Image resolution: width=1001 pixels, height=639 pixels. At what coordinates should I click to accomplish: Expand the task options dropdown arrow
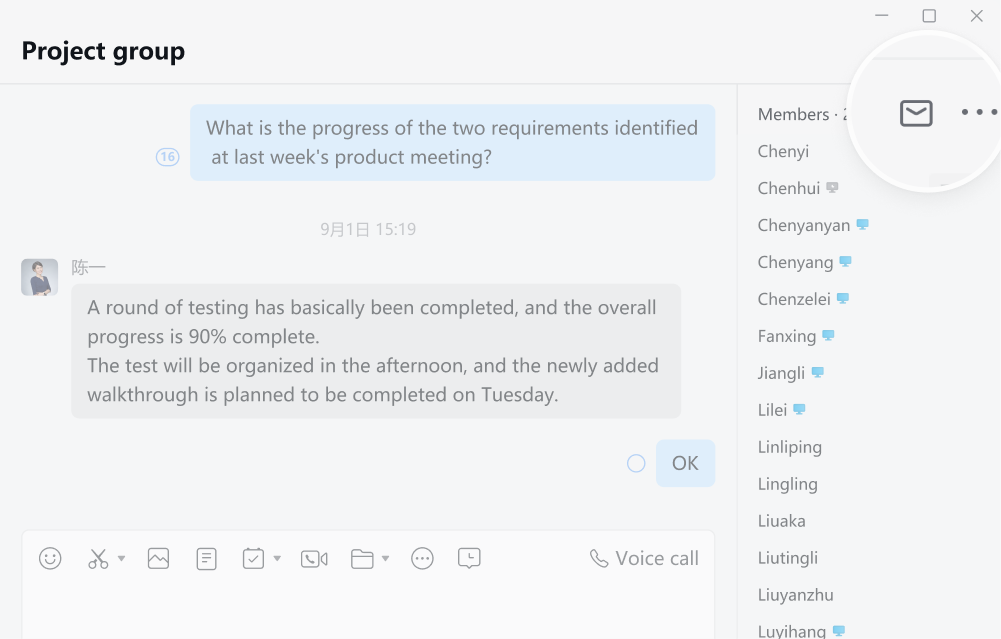tap(277, 559)
